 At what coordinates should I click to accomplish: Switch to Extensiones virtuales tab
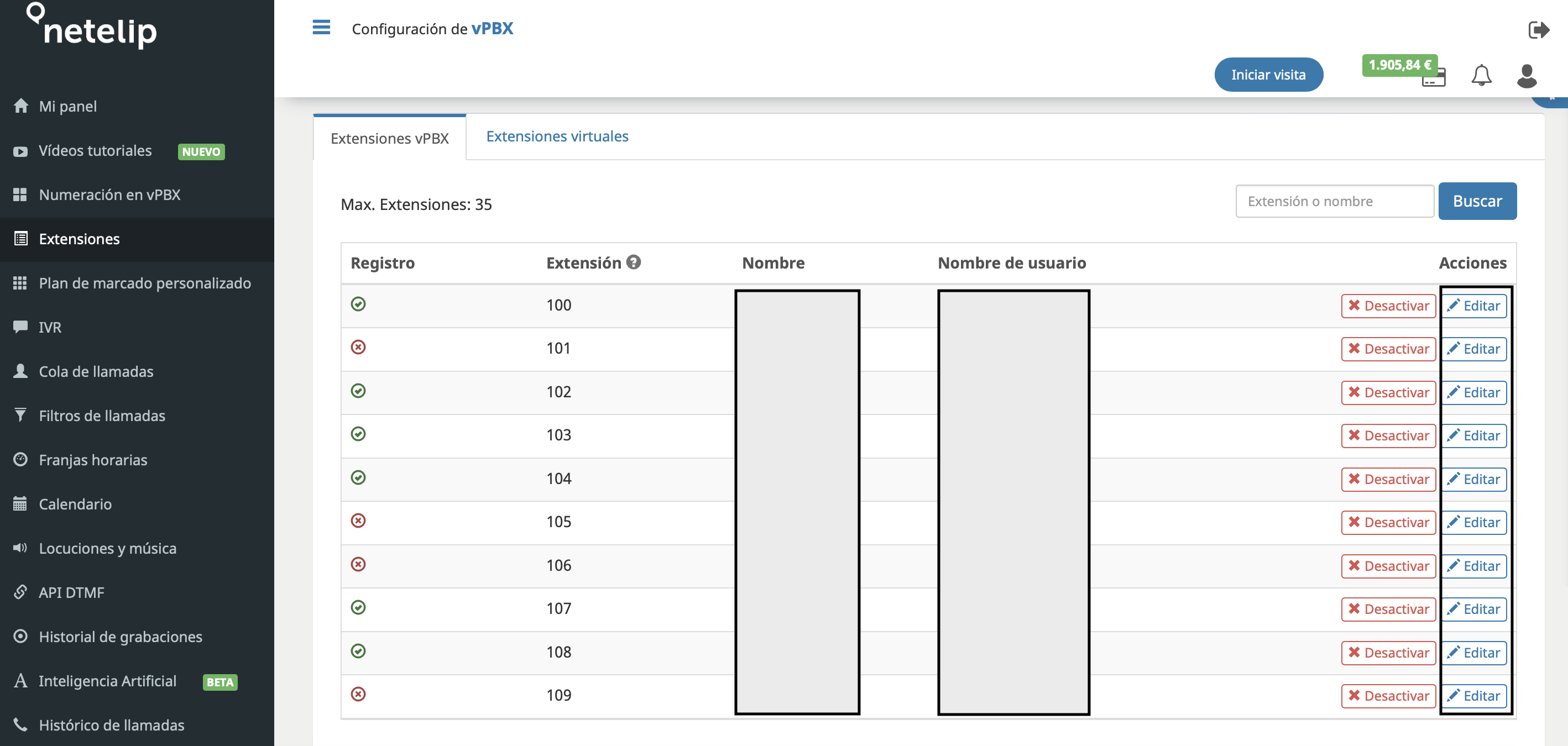[557, 136]
